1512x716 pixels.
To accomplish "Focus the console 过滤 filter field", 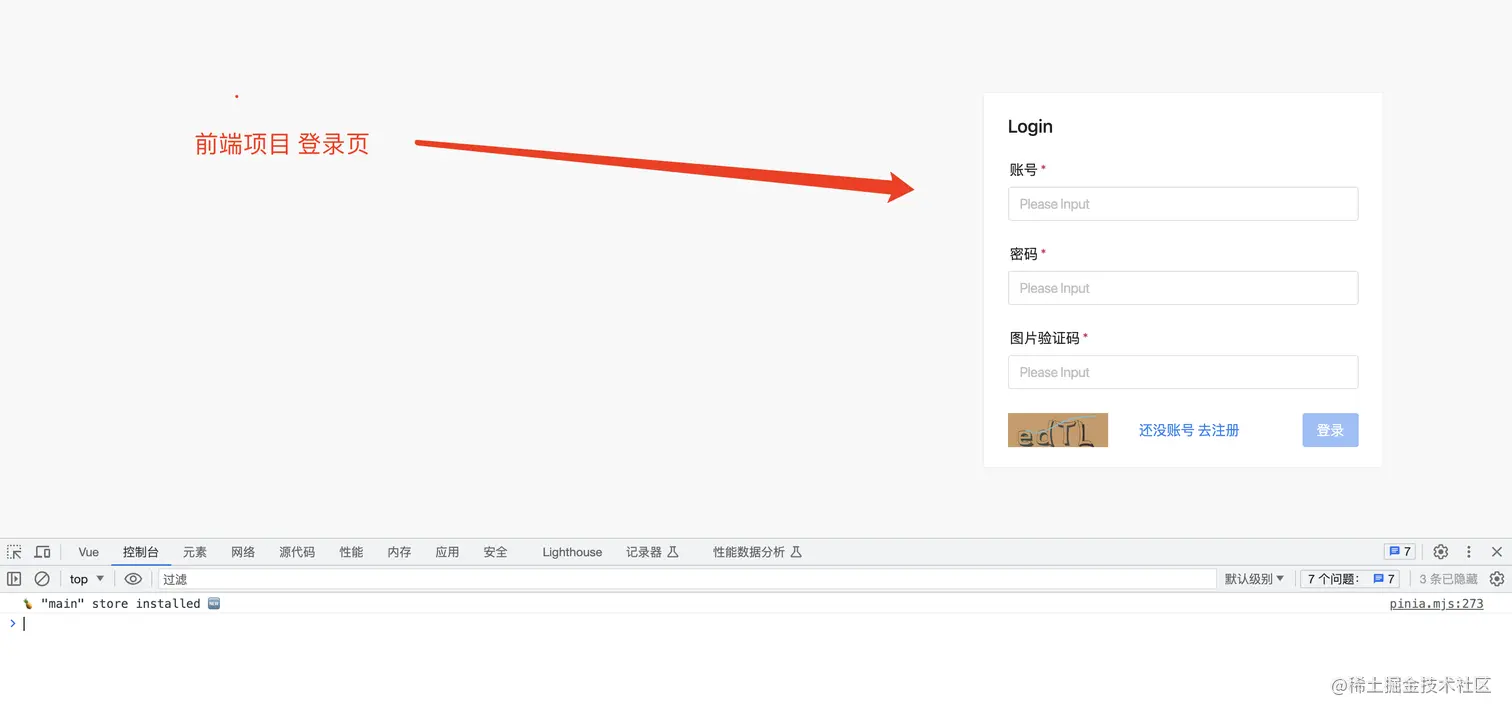I will [x=686, y=579].
